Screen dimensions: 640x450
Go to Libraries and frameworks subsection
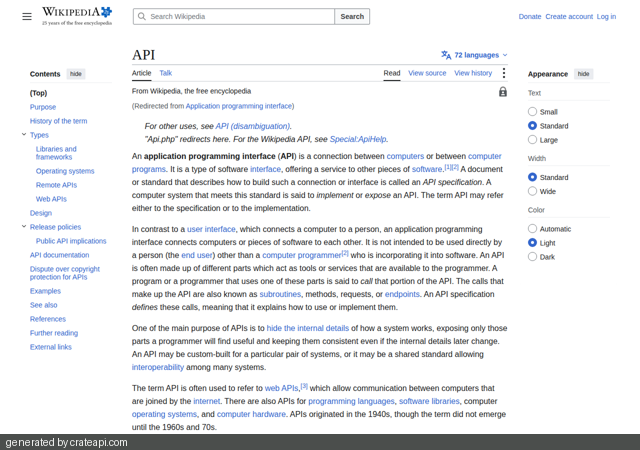coord(56,153)
